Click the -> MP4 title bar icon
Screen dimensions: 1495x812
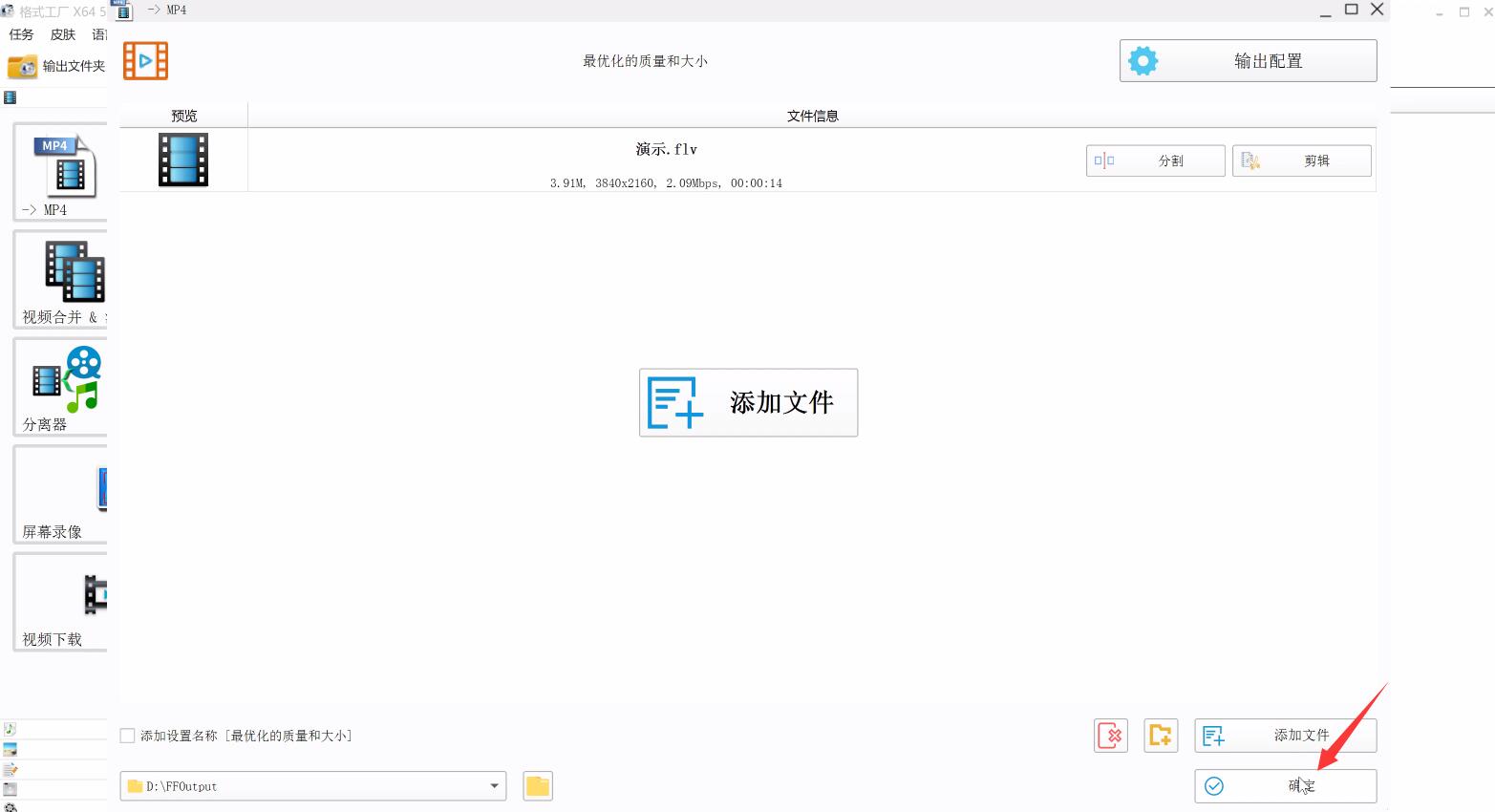pos(123,10)
